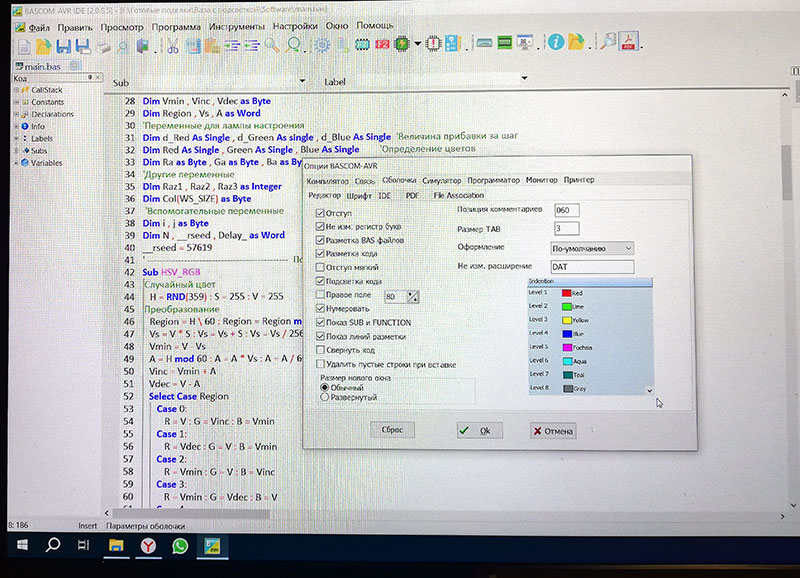Click the yellow Find magnifier icon
Screen dimensions: 800x578
272,45
